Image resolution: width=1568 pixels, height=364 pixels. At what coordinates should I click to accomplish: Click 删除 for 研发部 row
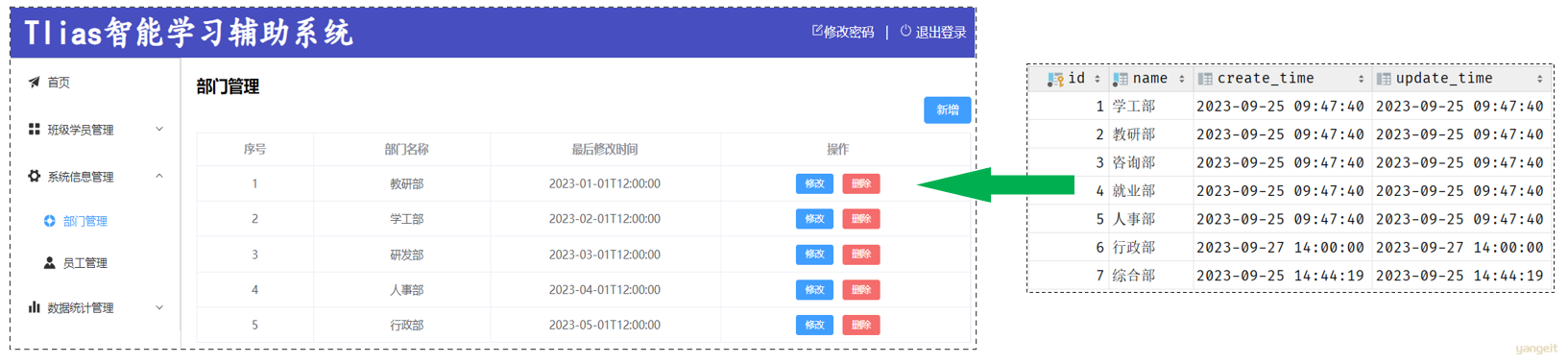[861, 255]
